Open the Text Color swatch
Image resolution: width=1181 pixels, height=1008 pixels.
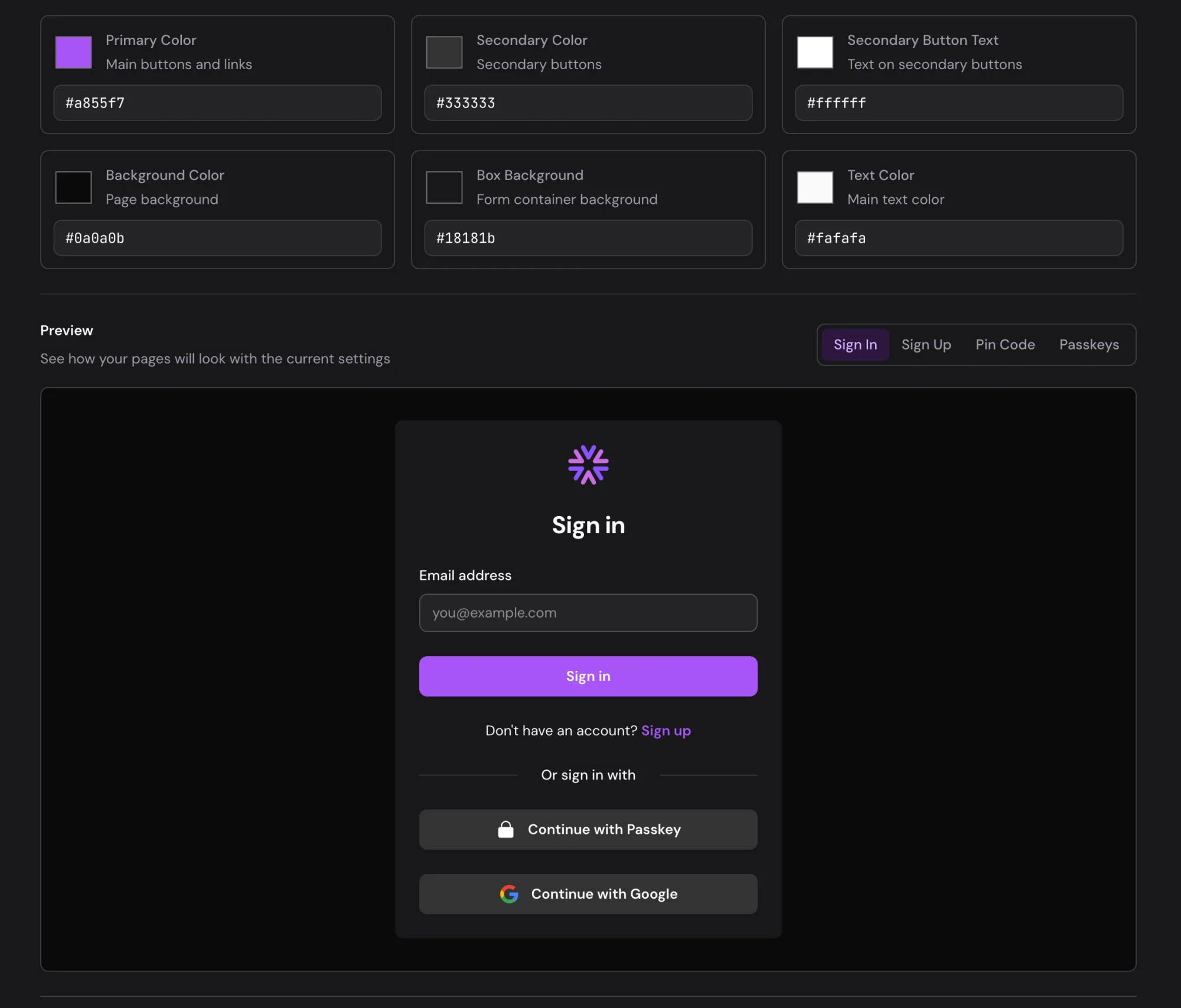815,187
